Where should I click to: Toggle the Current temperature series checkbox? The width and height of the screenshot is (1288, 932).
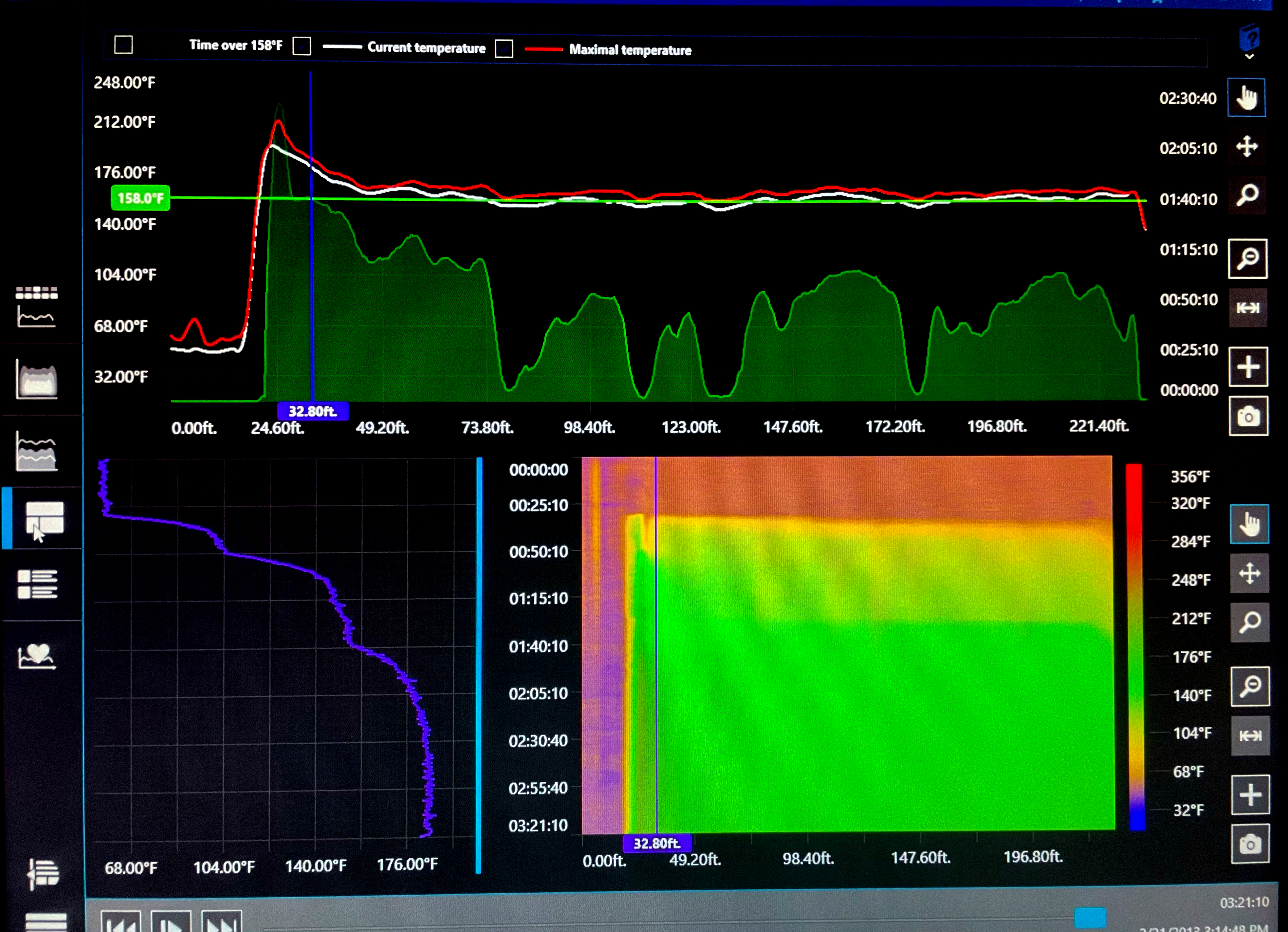[302, 46]
